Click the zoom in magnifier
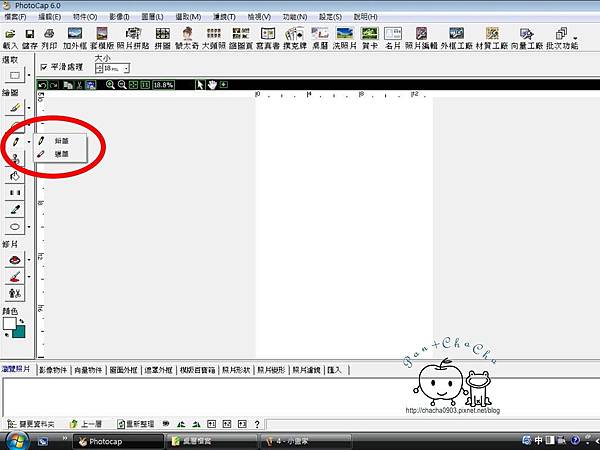The image size is (600, 450). [x=110, y=85]
